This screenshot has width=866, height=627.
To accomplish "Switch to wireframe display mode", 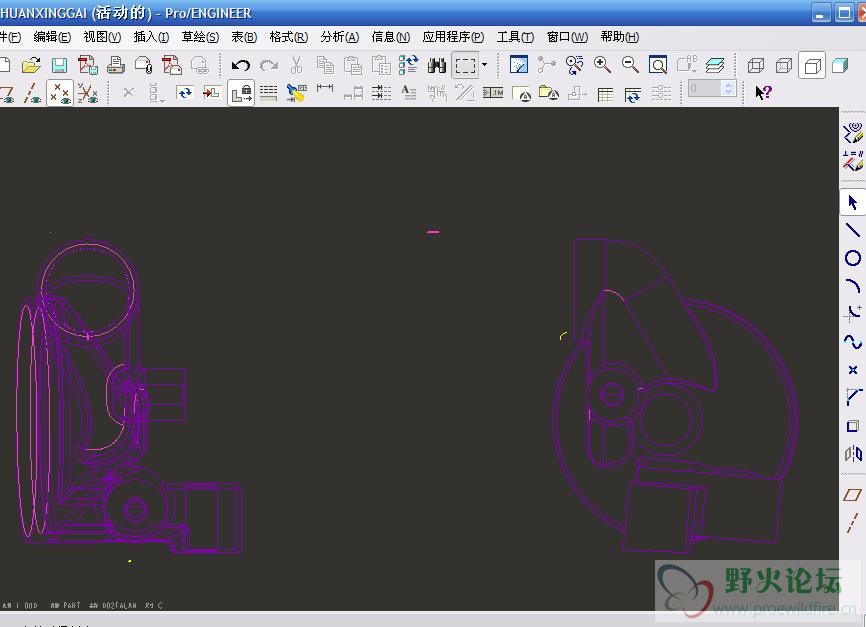I will click(x=756, y=65).
